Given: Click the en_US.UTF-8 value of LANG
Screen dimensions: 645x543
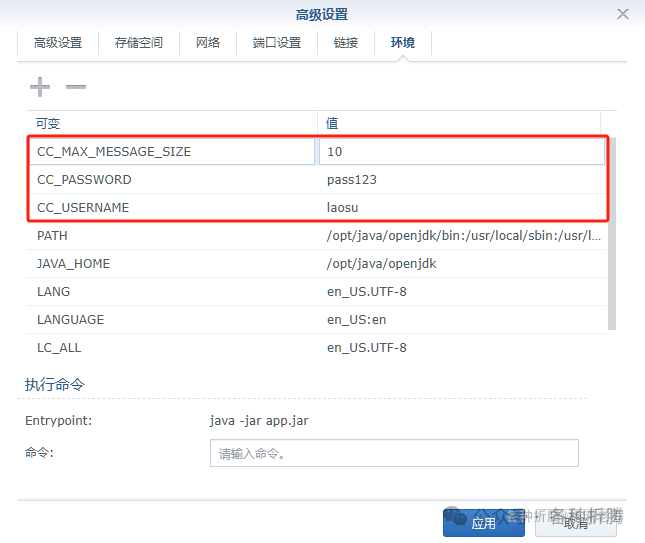Looking at the screenshot, I should click(x=367, y=292).
